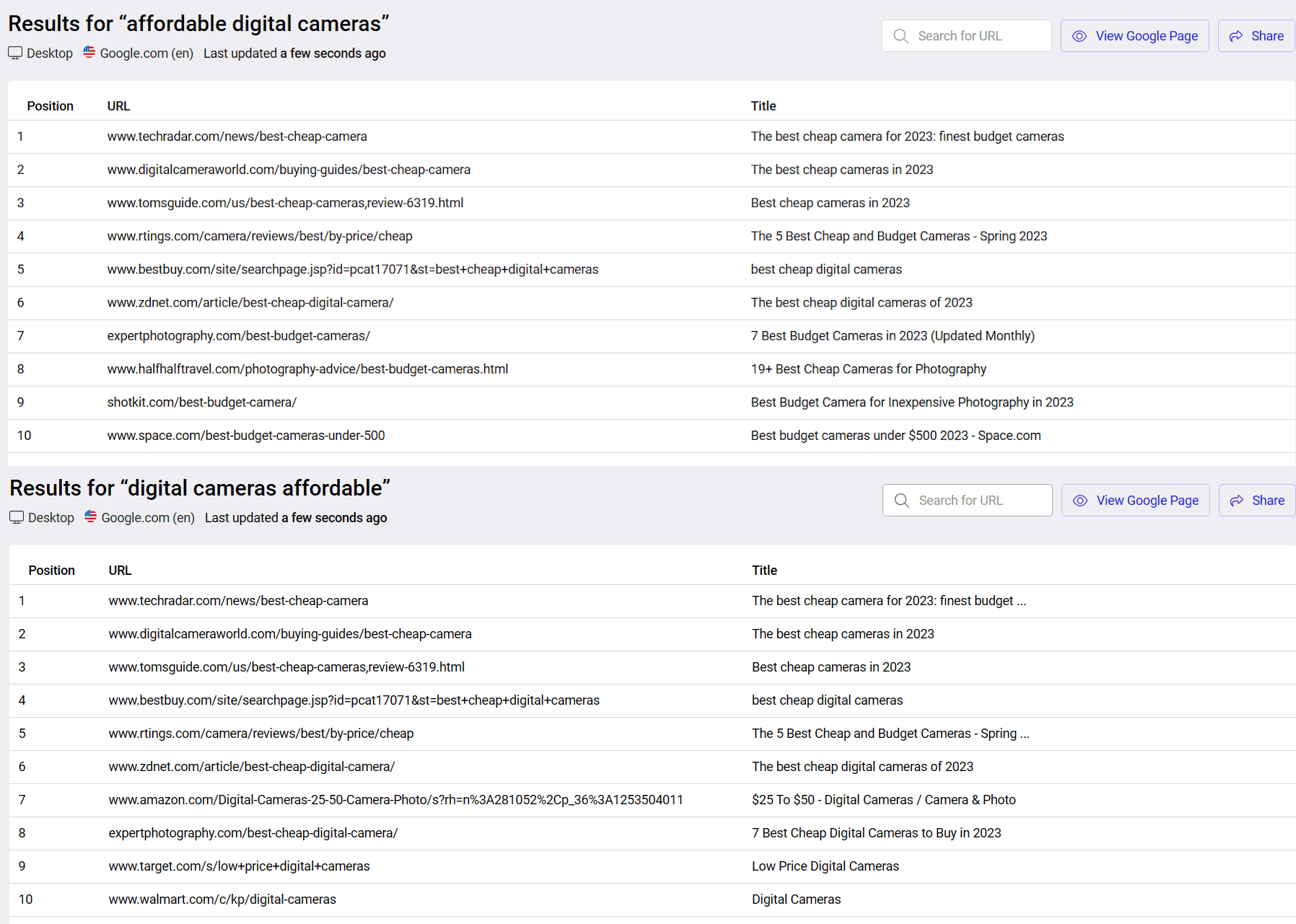Select the title "7 Best Cheap Digital Cameras to Buy in 2023"
This screenshot has height=924, width=1296.
click(877, 833)
